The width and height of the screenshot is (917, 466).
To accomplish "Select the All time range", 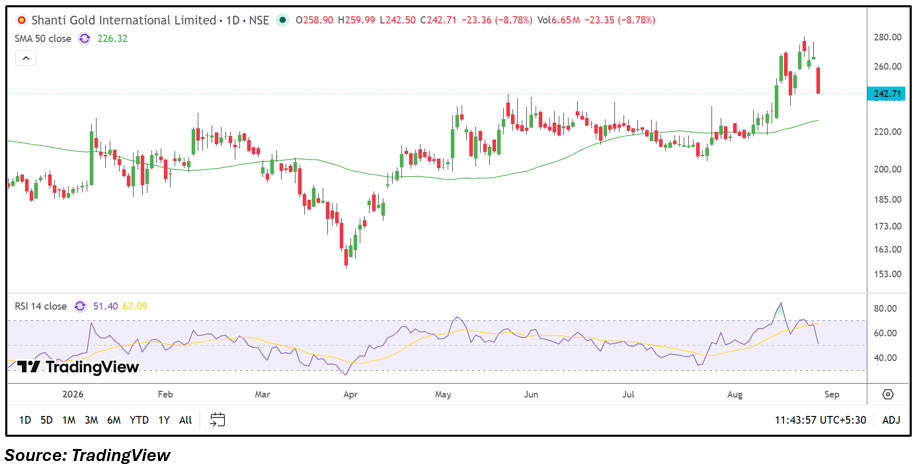I will point(185,420).
